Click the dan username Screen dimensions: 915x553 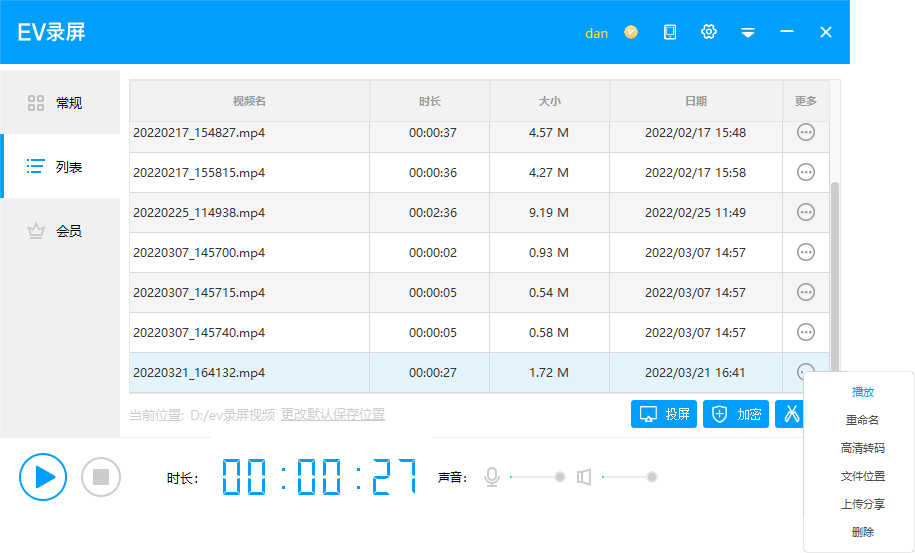pos(596,33)
